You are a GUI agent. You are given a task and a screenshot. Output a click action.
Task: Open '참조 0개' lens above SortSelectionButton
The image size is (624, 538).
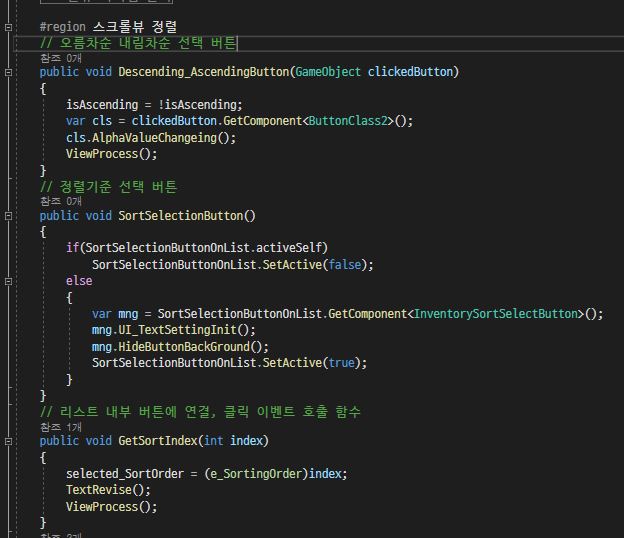point(60,201)
